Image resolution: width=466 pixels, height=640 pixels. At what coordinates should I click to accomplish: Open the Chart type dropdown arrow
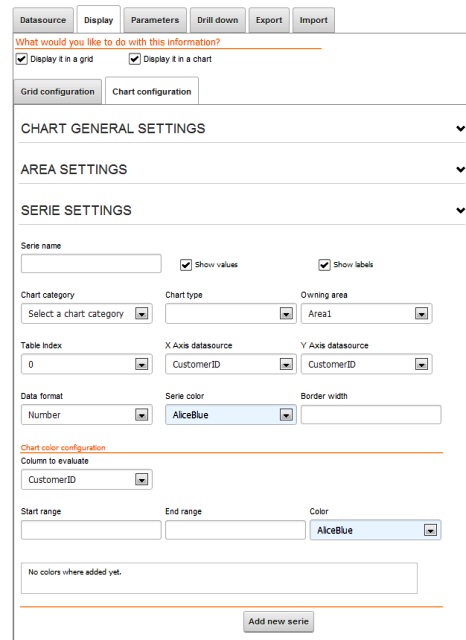(x=286, y=314)
